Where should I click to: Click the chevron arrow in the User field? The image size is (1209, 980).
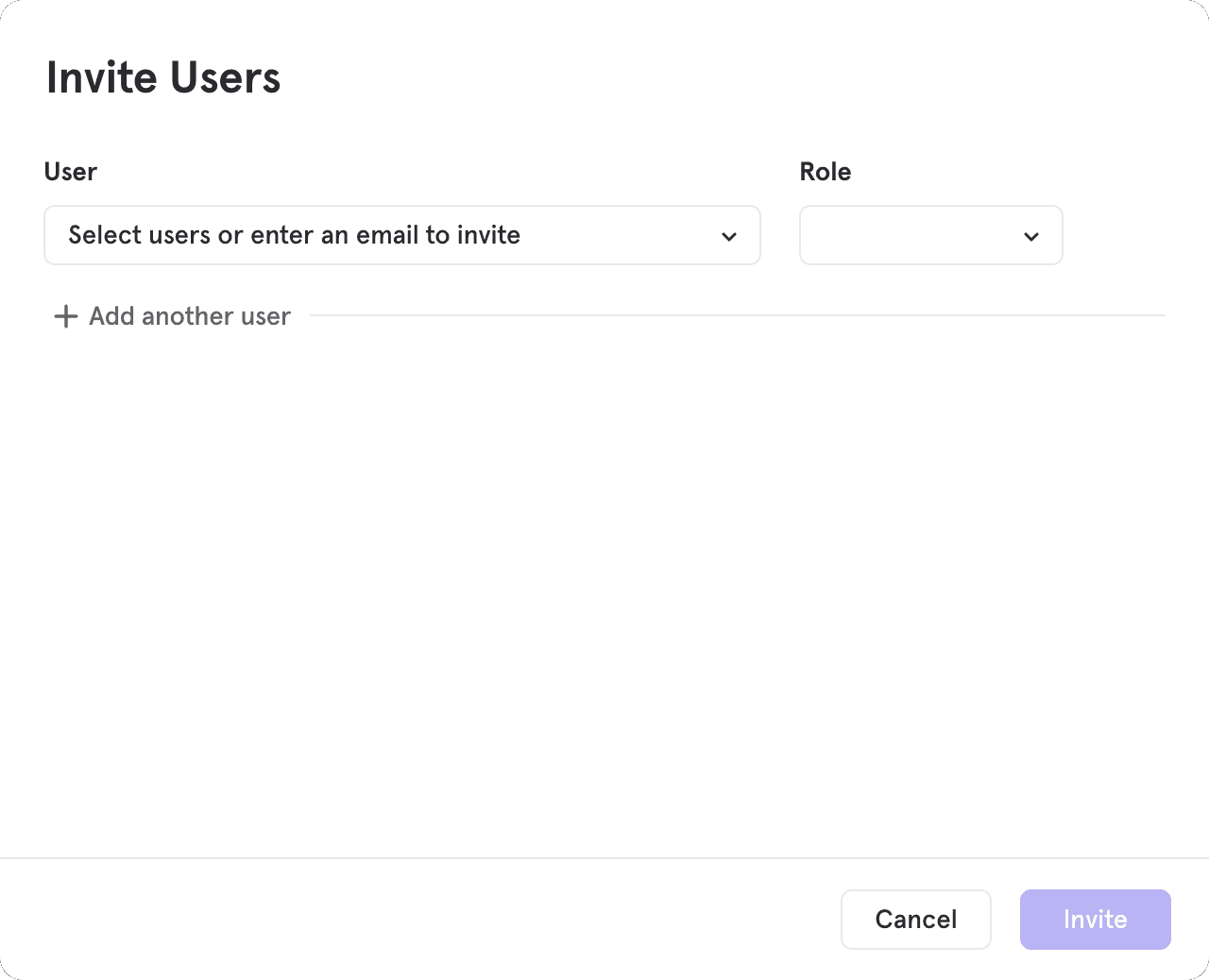click(728, 236)
